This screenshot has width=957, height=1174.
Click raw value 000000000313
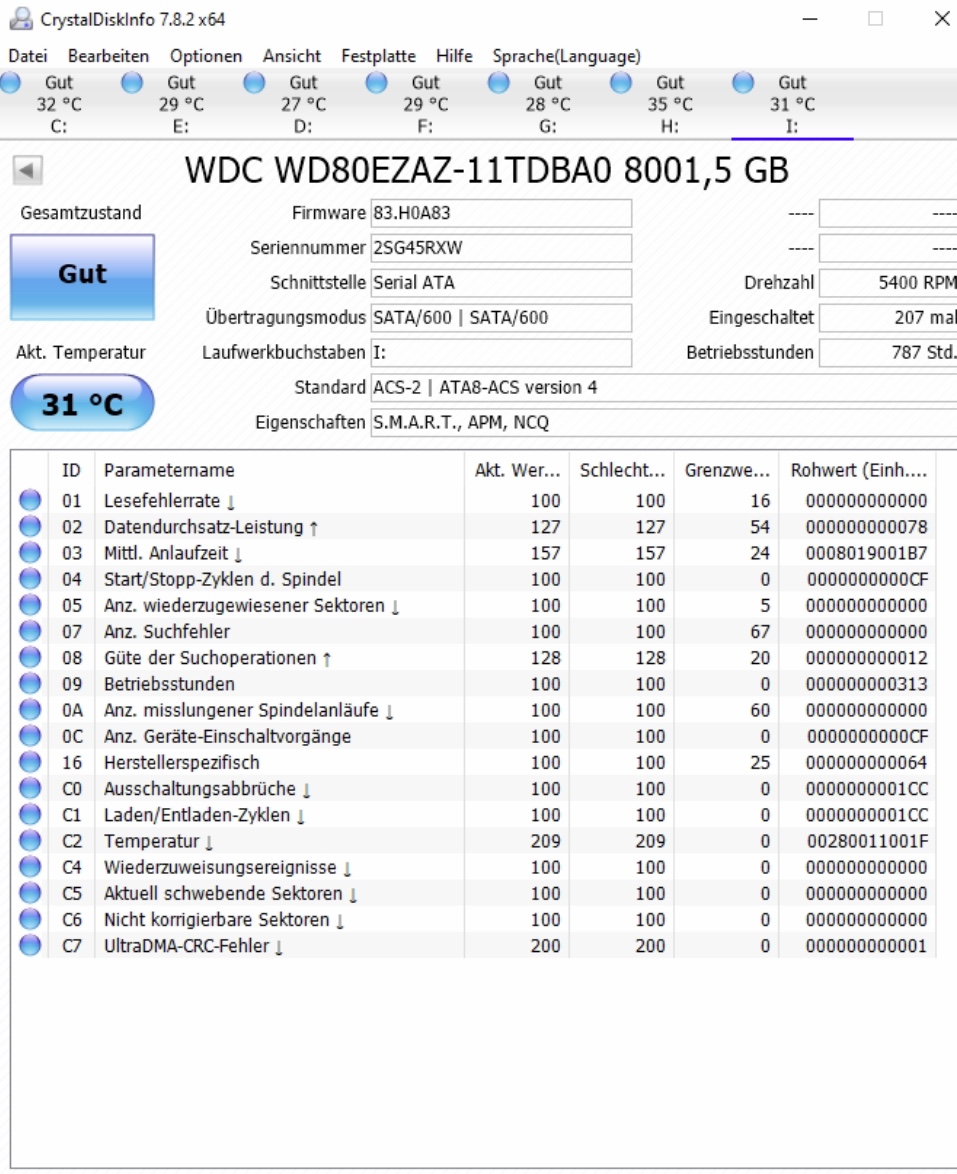coord(866,684)
